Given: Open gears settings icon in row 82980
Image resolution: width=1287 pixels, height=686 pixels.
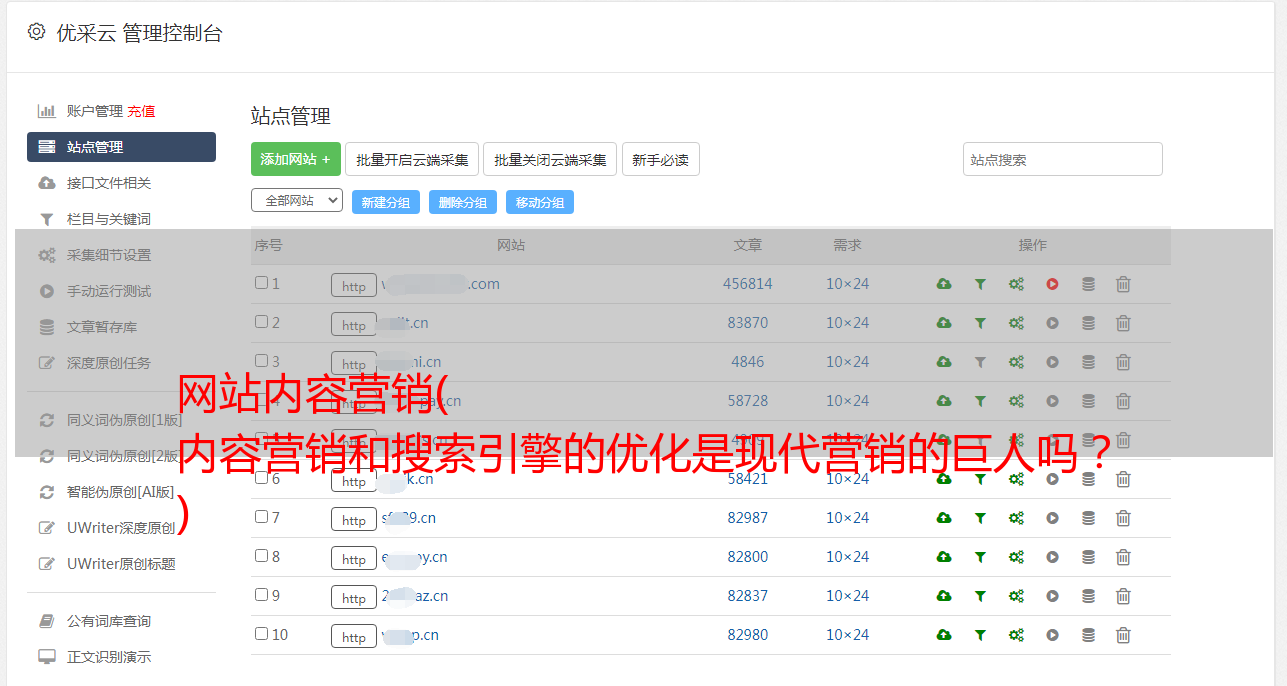Looking at the screenshot, I should pos(1016,635).
